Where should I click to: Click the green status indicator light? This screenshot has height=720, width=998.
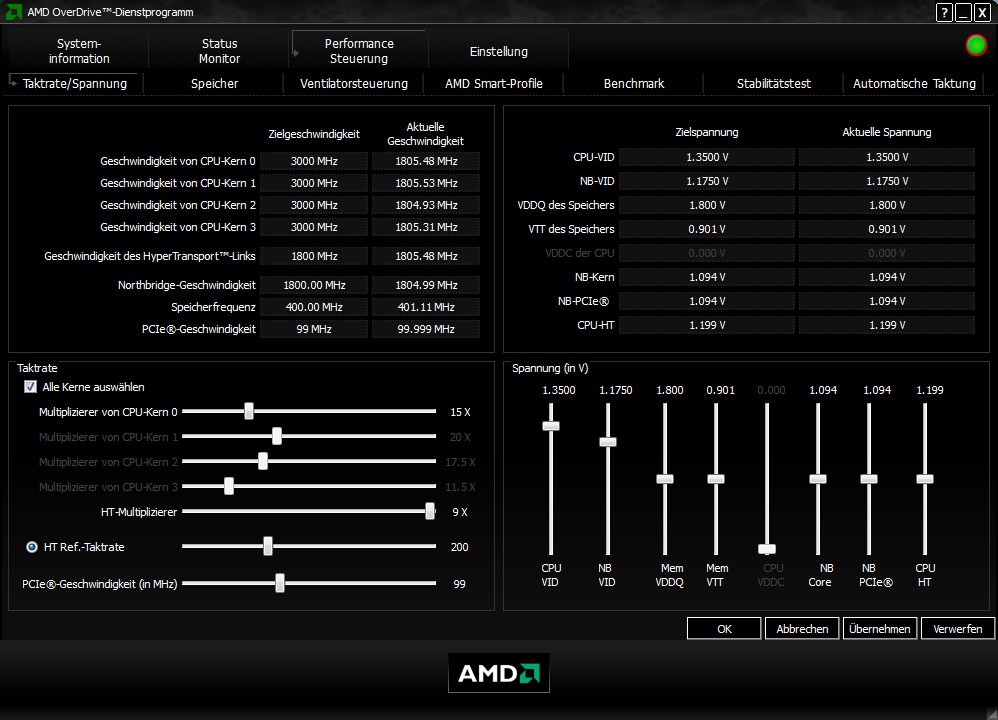976,45
